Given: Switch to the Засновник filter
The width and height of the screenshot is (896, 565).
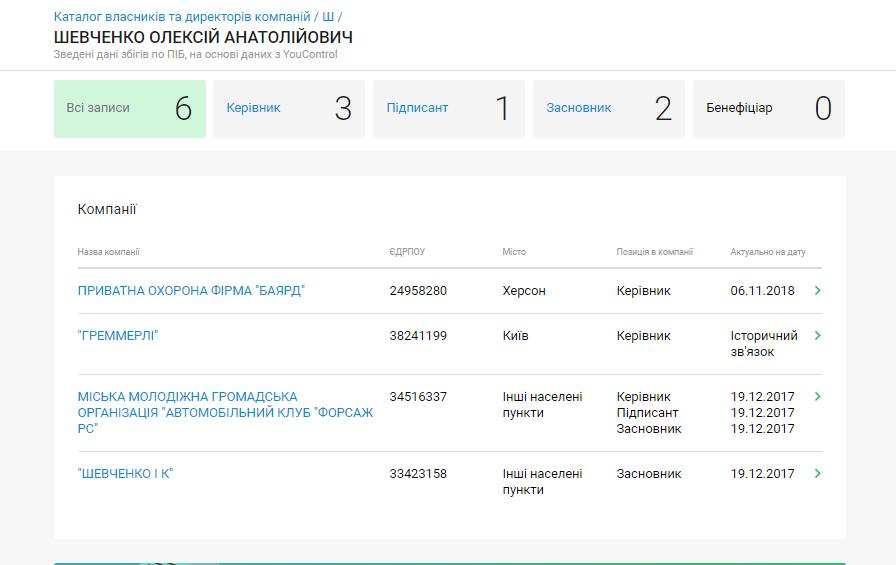Looking at the screenshot, I should tap(609, 108).
